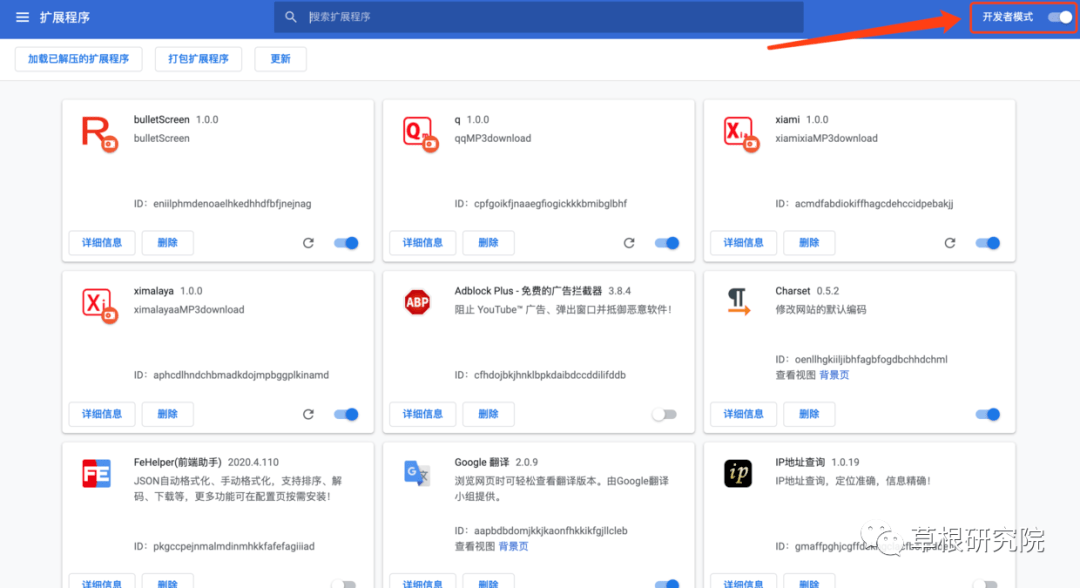
Task: Click the IP地址查询 black ip icon
Action: pos(738,474)
